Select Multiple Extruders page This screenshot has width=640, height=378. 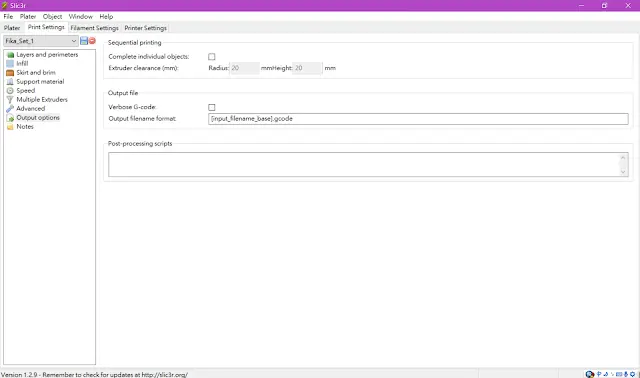pos(42,100)
